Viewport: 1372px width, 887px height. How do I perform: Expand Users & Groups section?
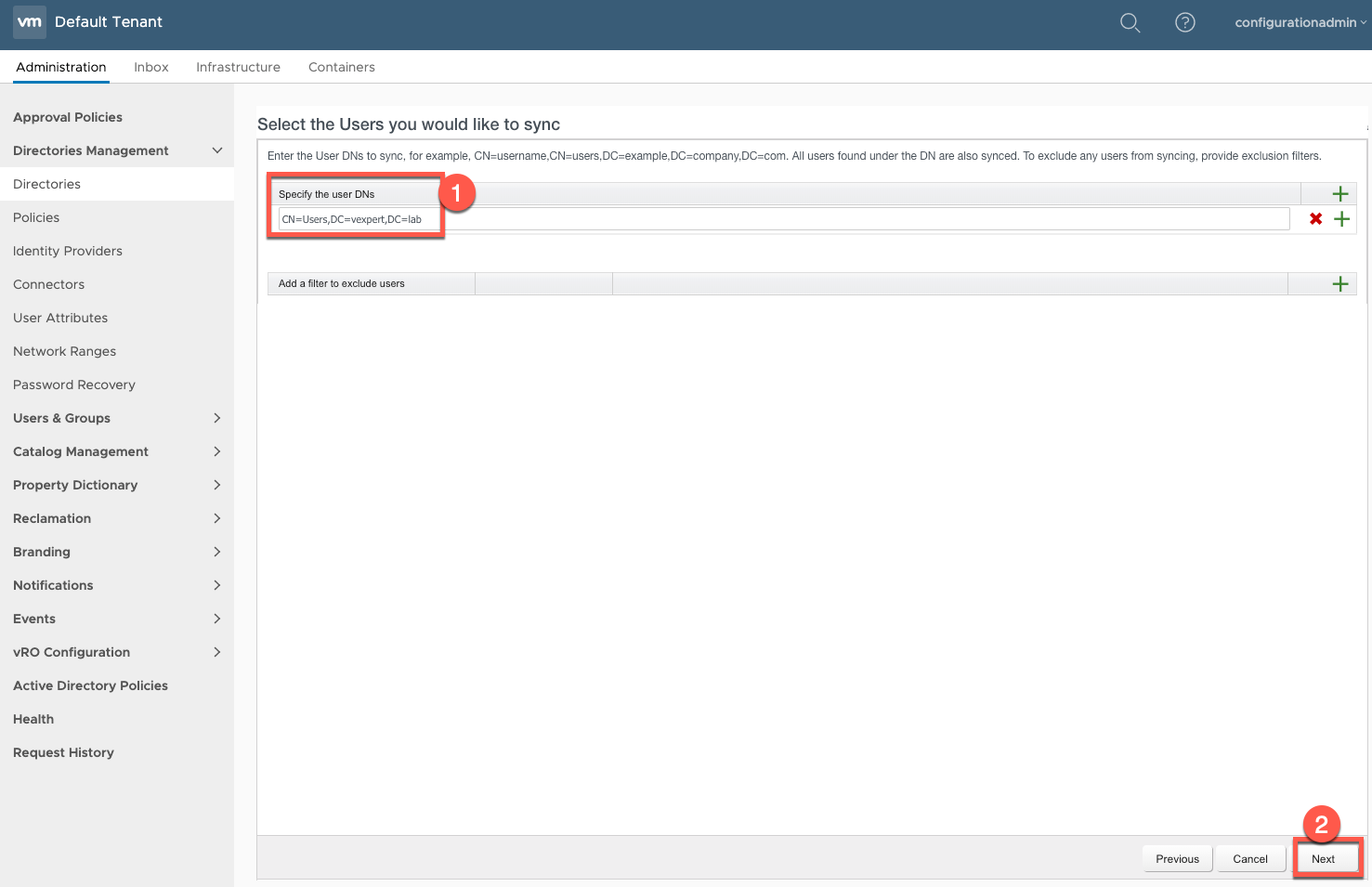pos(217,418)
